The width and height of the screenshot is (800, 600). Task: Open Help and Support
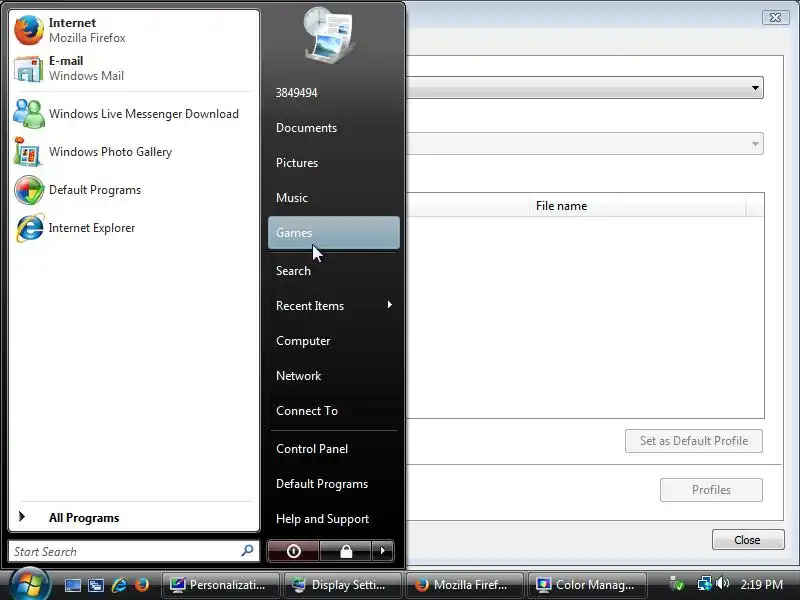(x=334, y=519)
